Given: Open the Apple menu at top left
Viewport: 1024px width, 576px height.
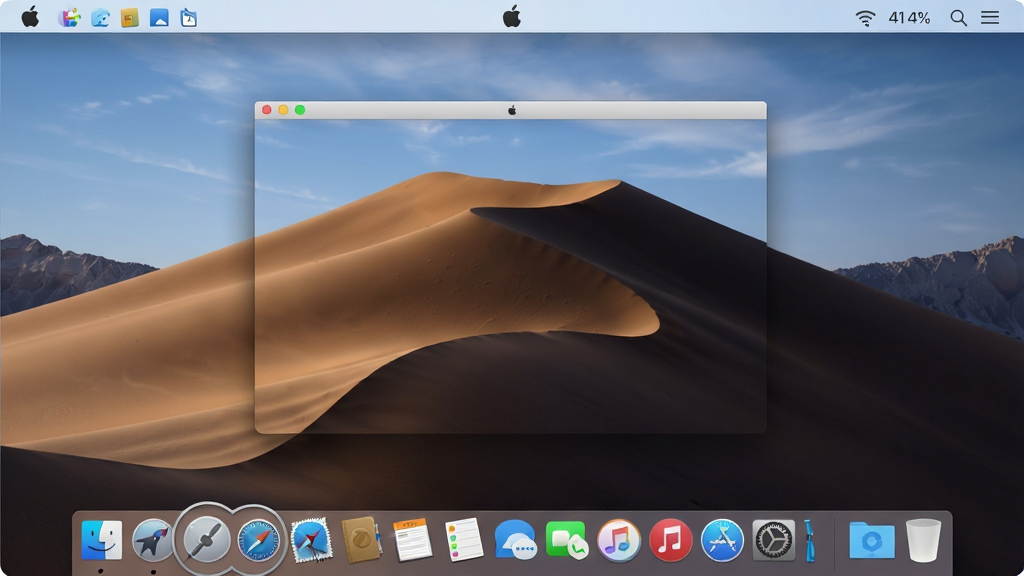Looking at the screenshot, I should (x=30, y=17).
